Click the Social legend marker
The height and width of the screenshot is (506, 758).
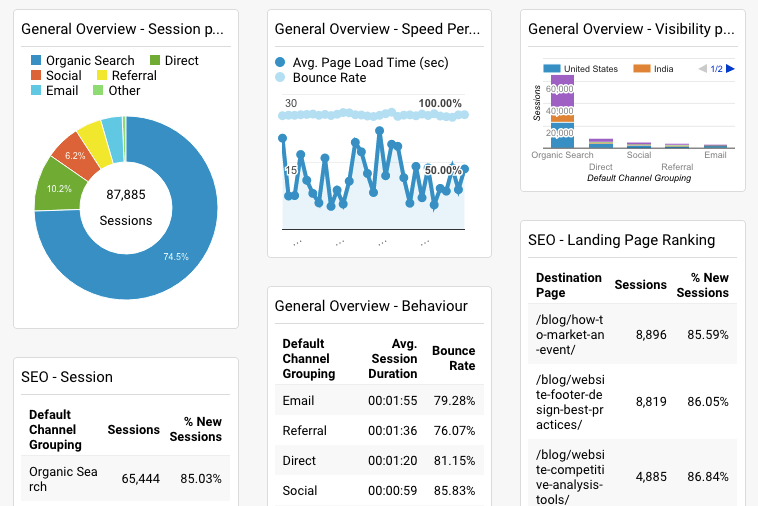pos(36,76)
